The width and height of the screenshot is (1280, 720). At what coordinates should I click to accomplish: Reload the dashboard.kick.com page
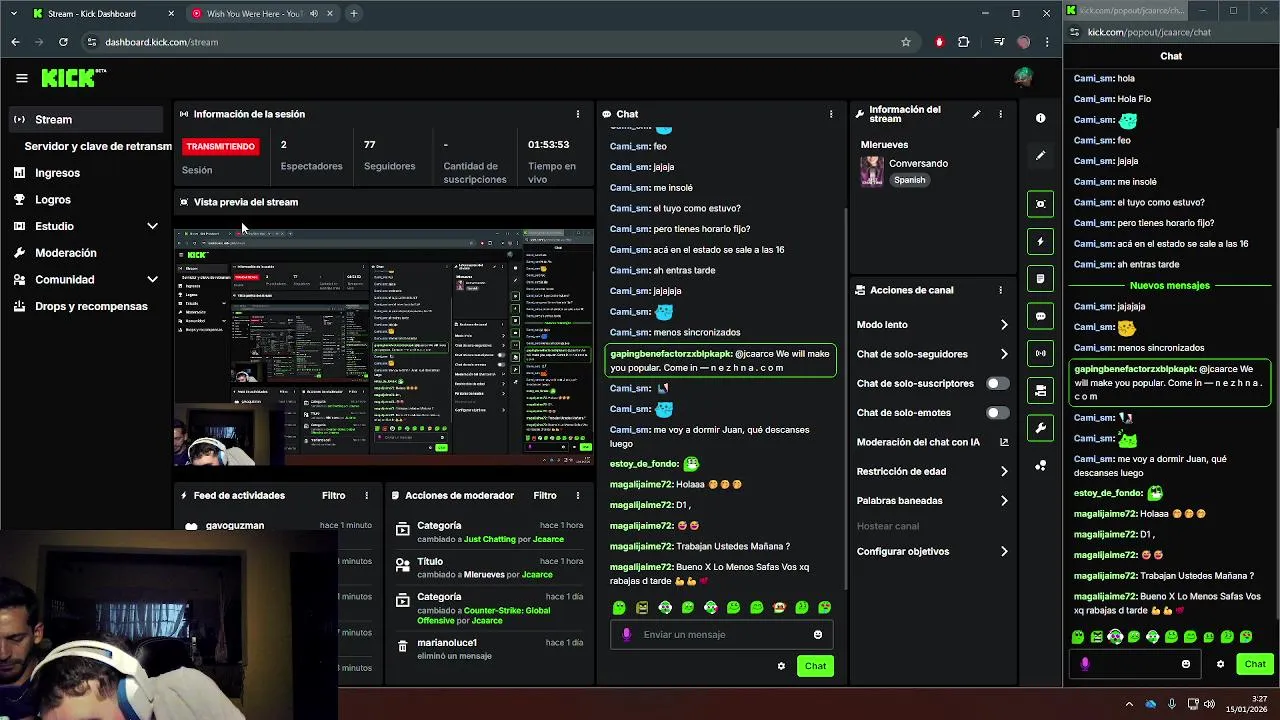click(x=63, y=42)
